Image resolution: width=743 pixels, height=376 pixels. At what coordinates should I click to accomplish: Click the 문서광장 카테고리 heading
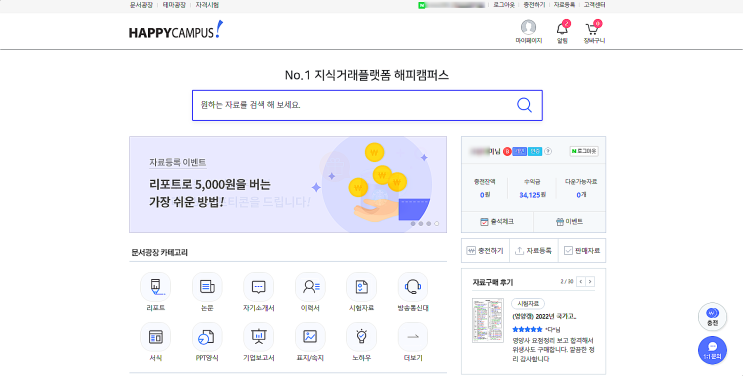[160, 253]
